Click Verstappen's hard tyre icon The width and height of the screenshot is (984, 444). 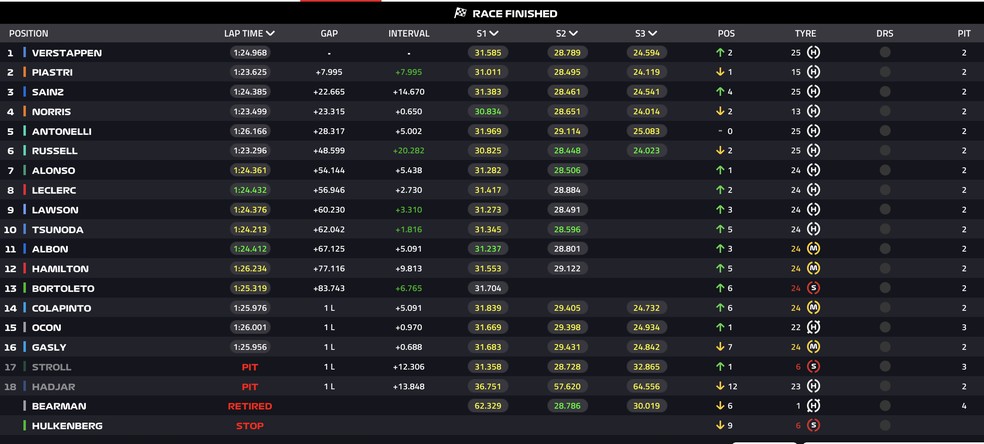[x=813, y=52]
